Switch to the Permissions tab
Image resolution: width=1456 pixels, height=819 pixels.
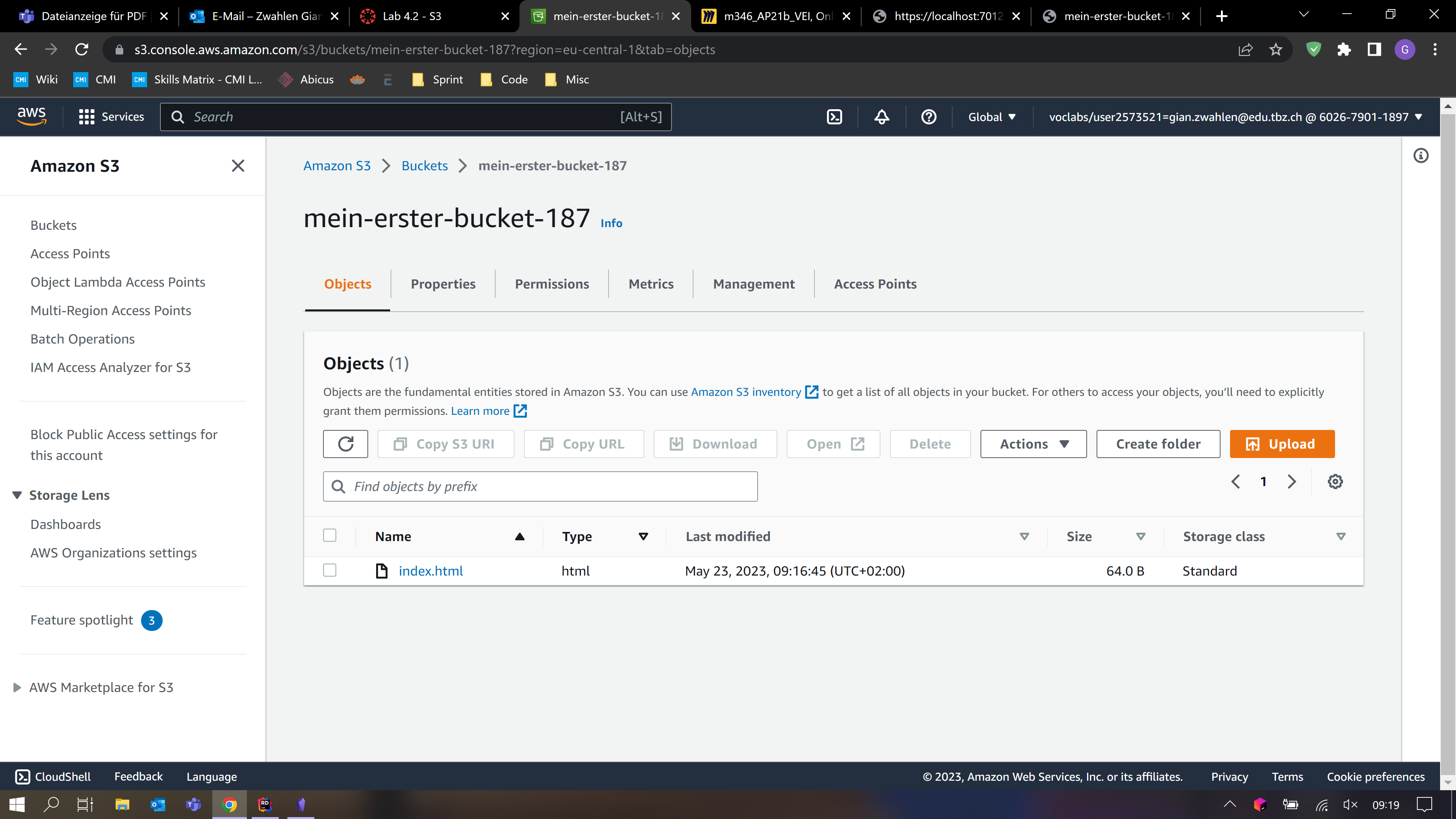coord(552,284)
